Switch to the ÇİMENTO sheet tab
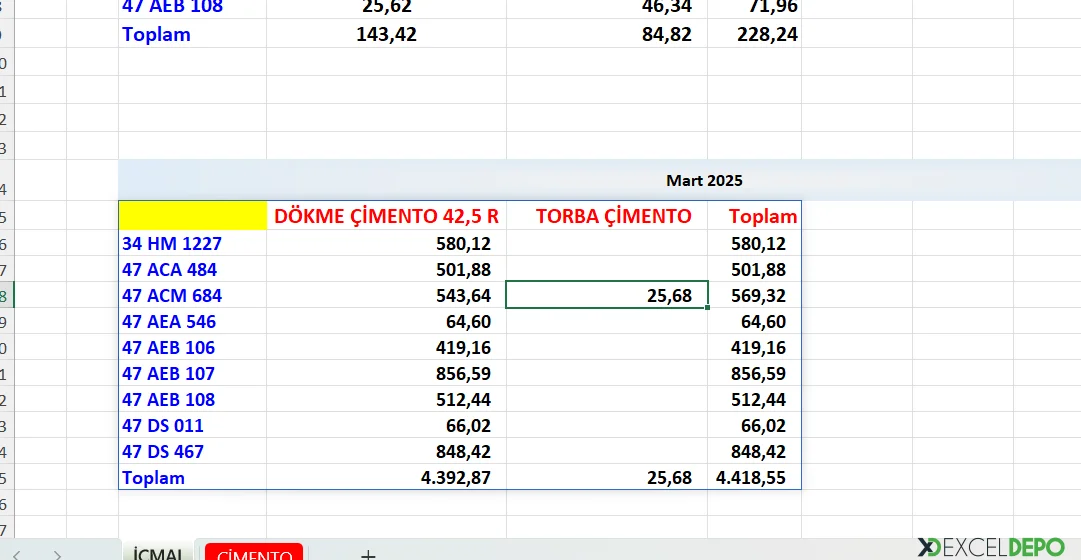 pyautogui.click(x=253, y=554)
